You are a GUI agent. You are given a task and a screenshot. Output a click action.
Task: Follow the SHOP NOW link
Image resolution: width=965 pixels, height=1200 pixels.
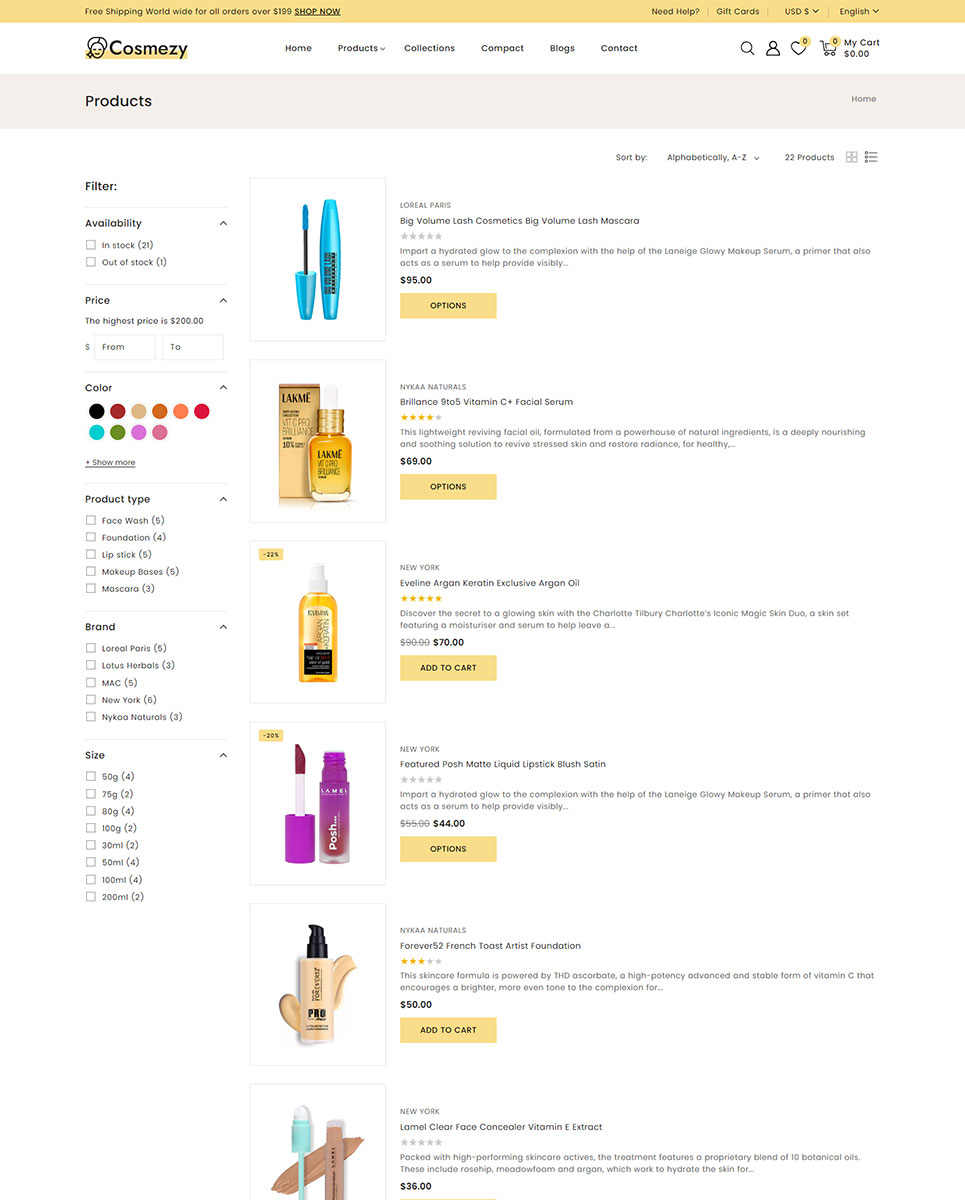point(317,12)
